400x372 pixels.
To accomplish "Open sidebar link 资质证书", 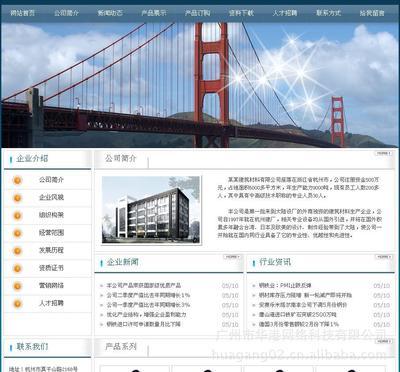I will pos(51,268).
